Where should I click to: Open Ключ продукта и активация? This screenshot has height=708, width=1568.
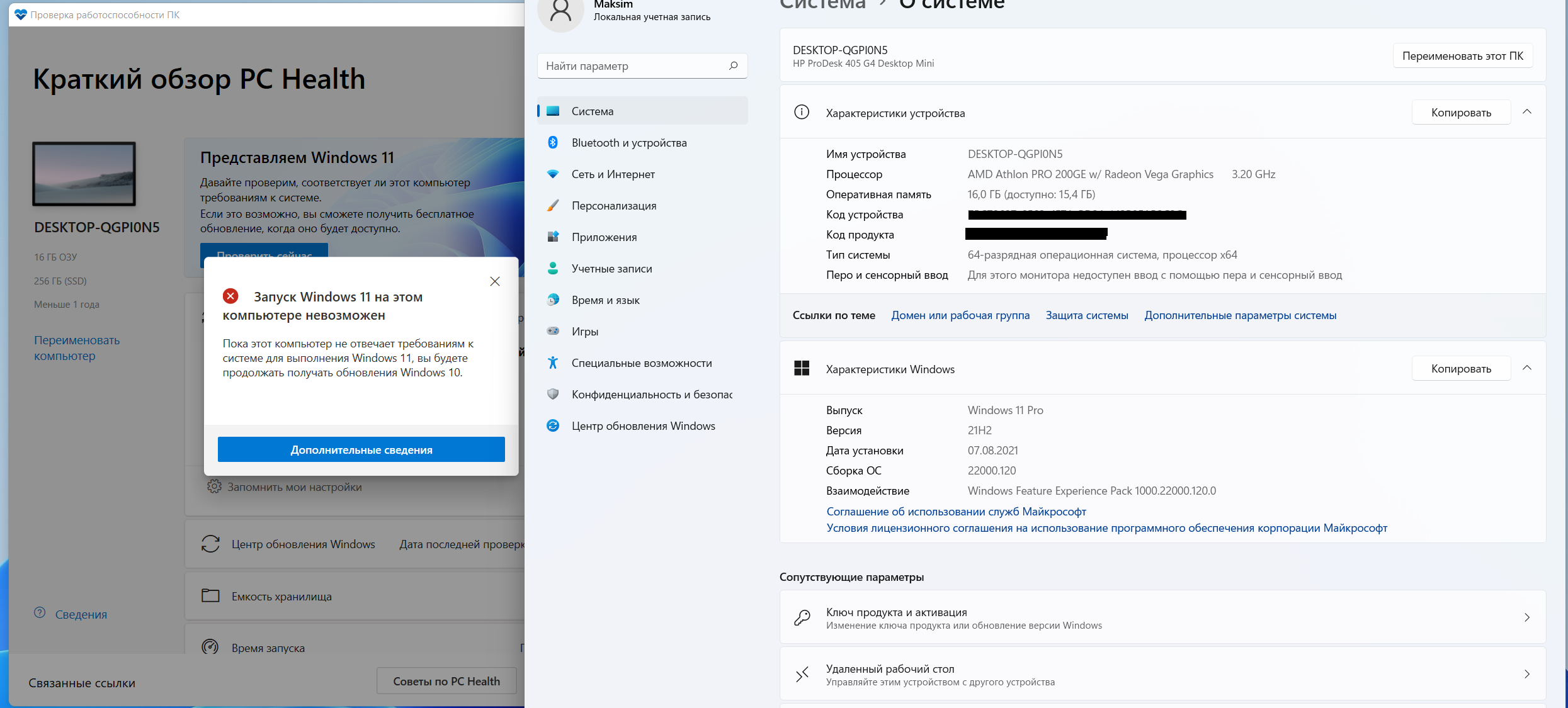pyautogui.click(x=1162, y=617)
